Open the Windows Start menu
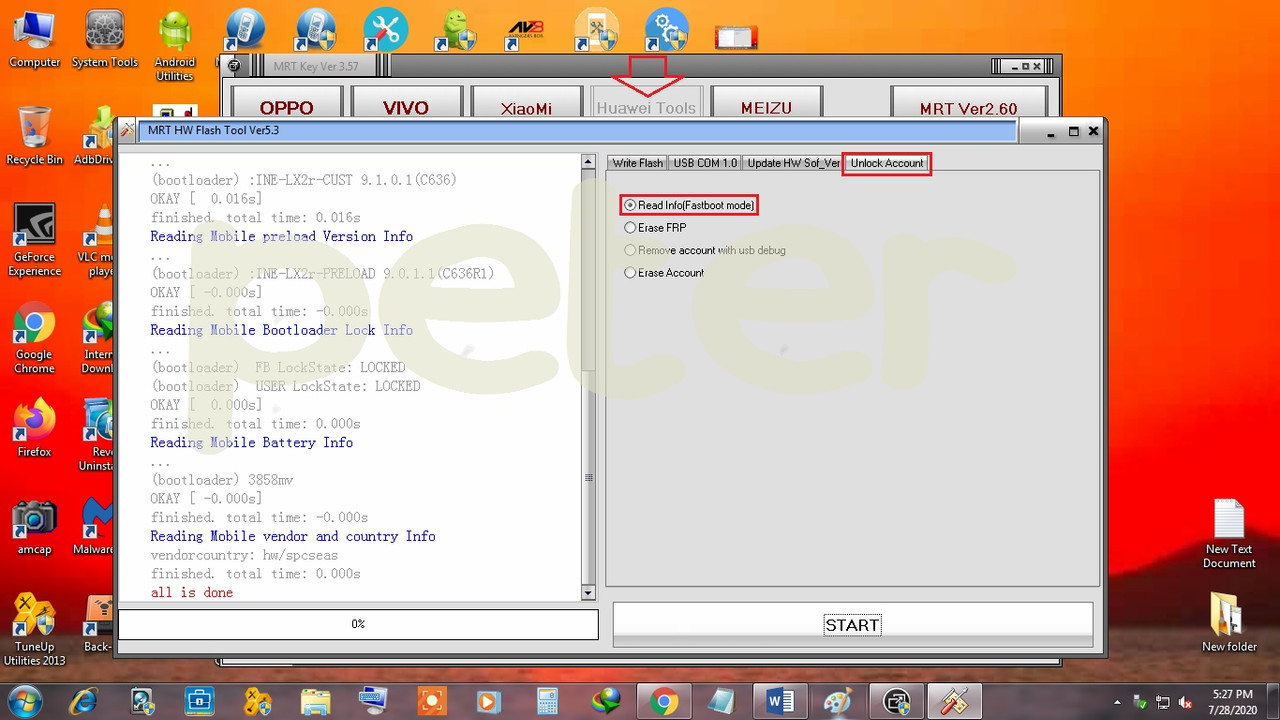This screenshot has width=1280, height=720. coord(24,700)
